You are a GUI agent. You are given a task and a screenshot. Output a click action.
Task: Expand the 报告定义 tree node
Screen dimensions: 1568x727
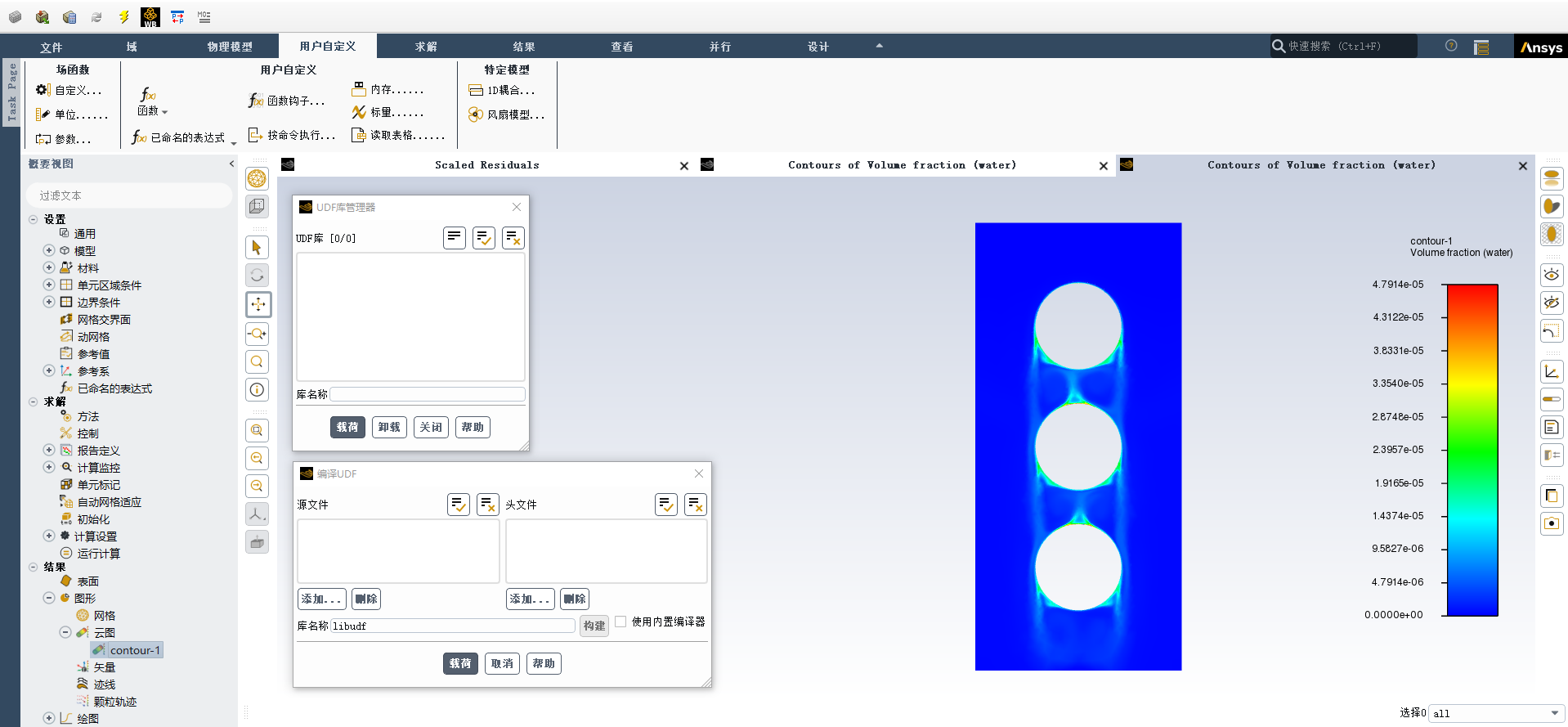pos(49,450)
